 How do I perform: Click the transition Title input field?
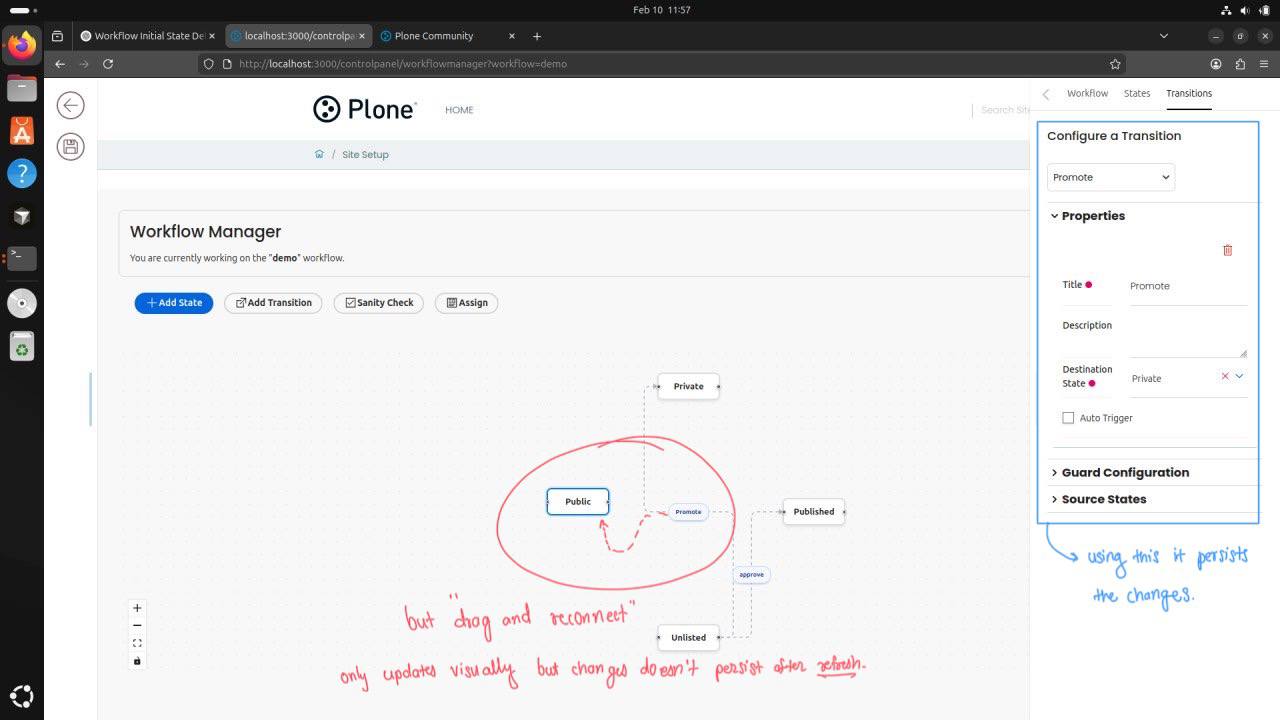click(1187, 286)
